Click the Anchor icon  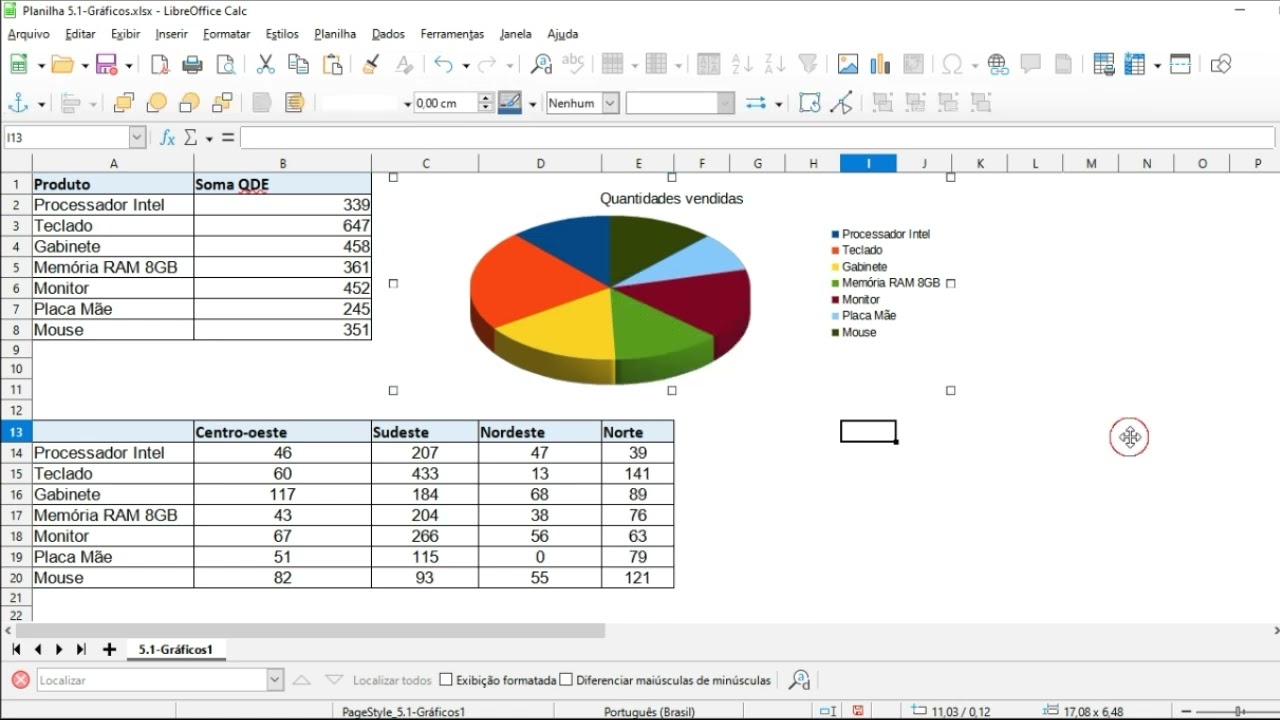coord(18,103)
